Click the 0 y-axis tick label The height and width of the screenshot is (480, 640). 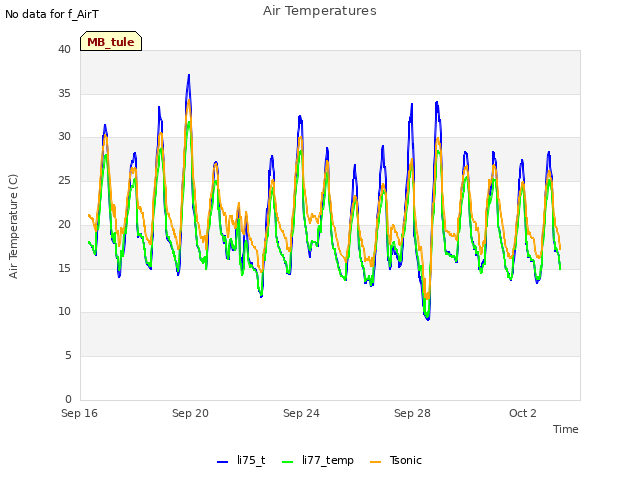click(68, 399)
